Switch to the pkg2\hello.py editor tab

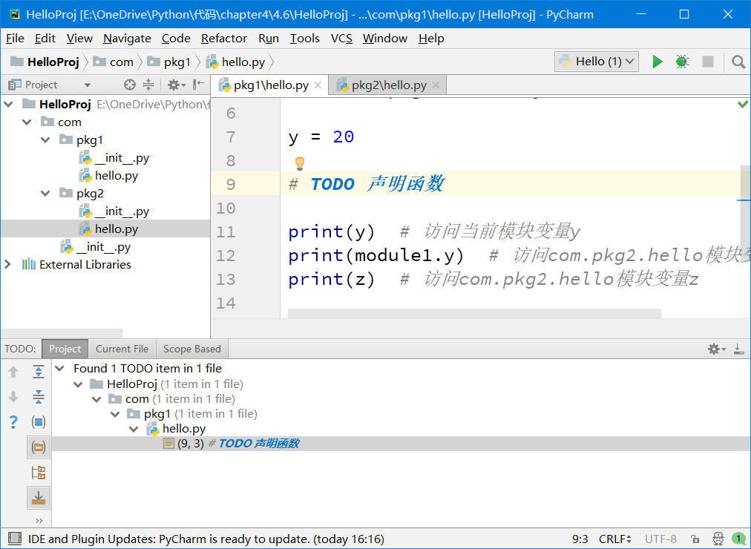(x=388, y=85)
